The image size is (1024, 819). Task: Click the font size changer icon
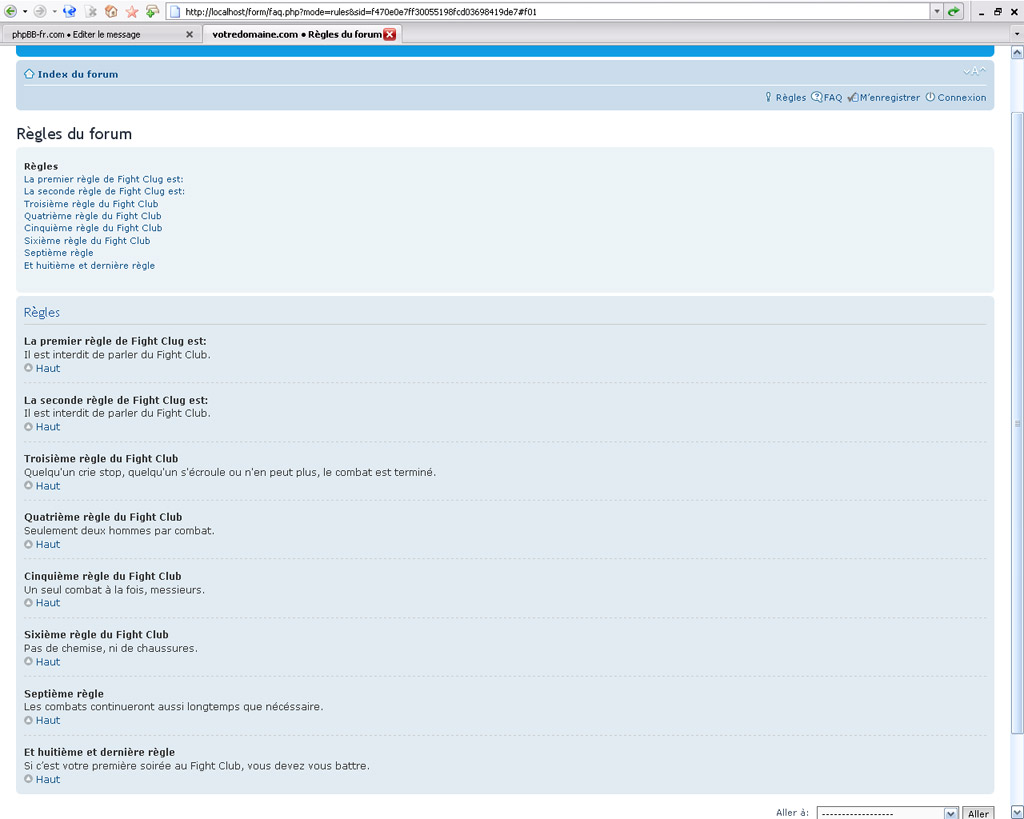click(x=974, y=71)
